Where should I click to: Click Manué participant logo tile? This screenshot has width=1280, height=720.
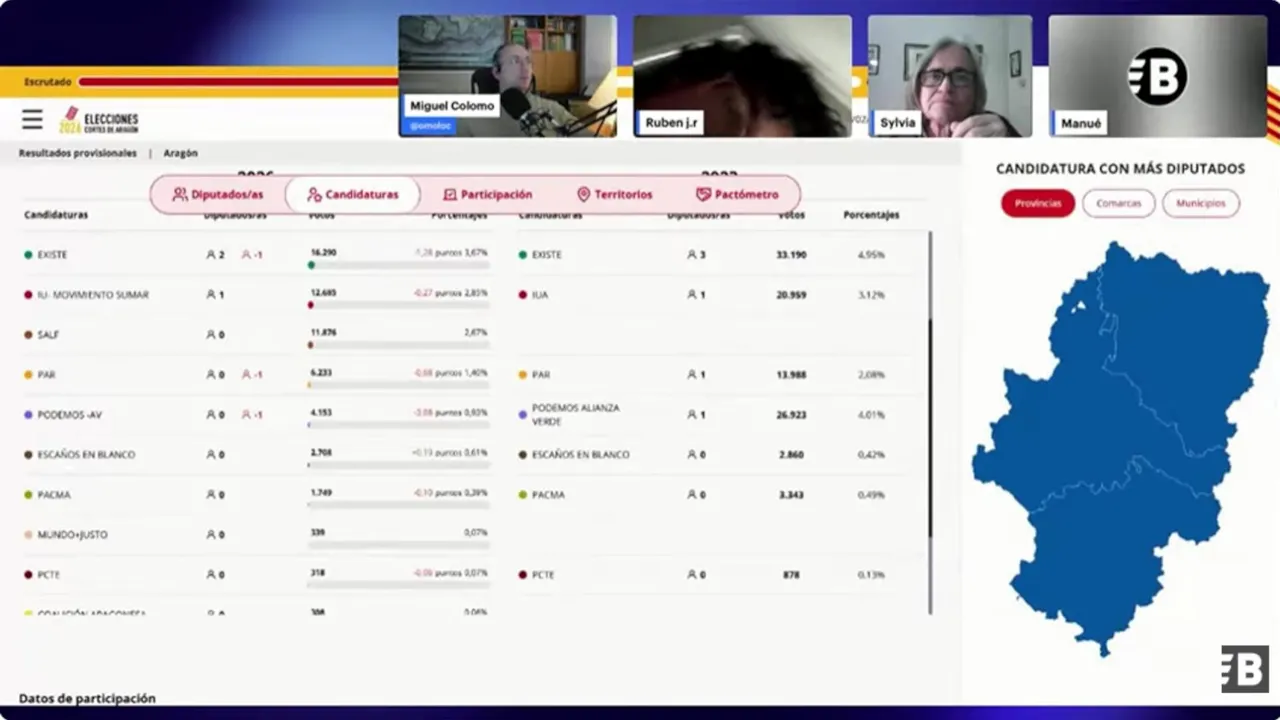[1157, 76]
